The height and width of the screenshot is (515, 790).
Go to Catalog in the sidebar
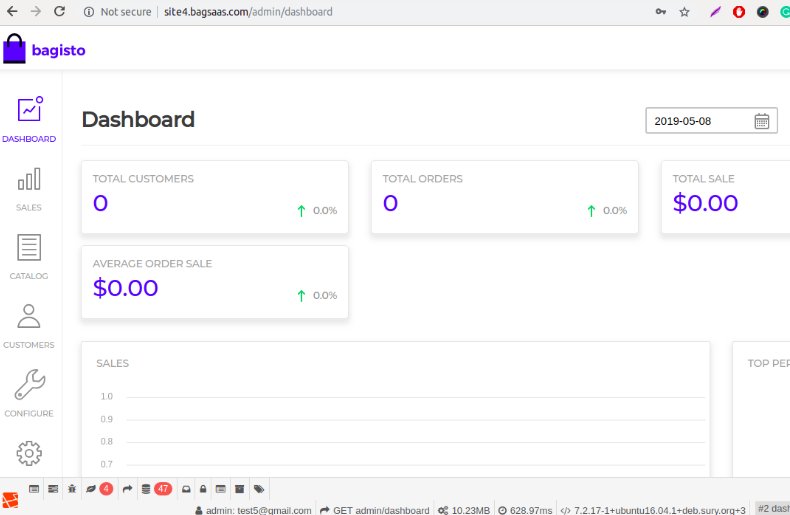pos(29,255)
